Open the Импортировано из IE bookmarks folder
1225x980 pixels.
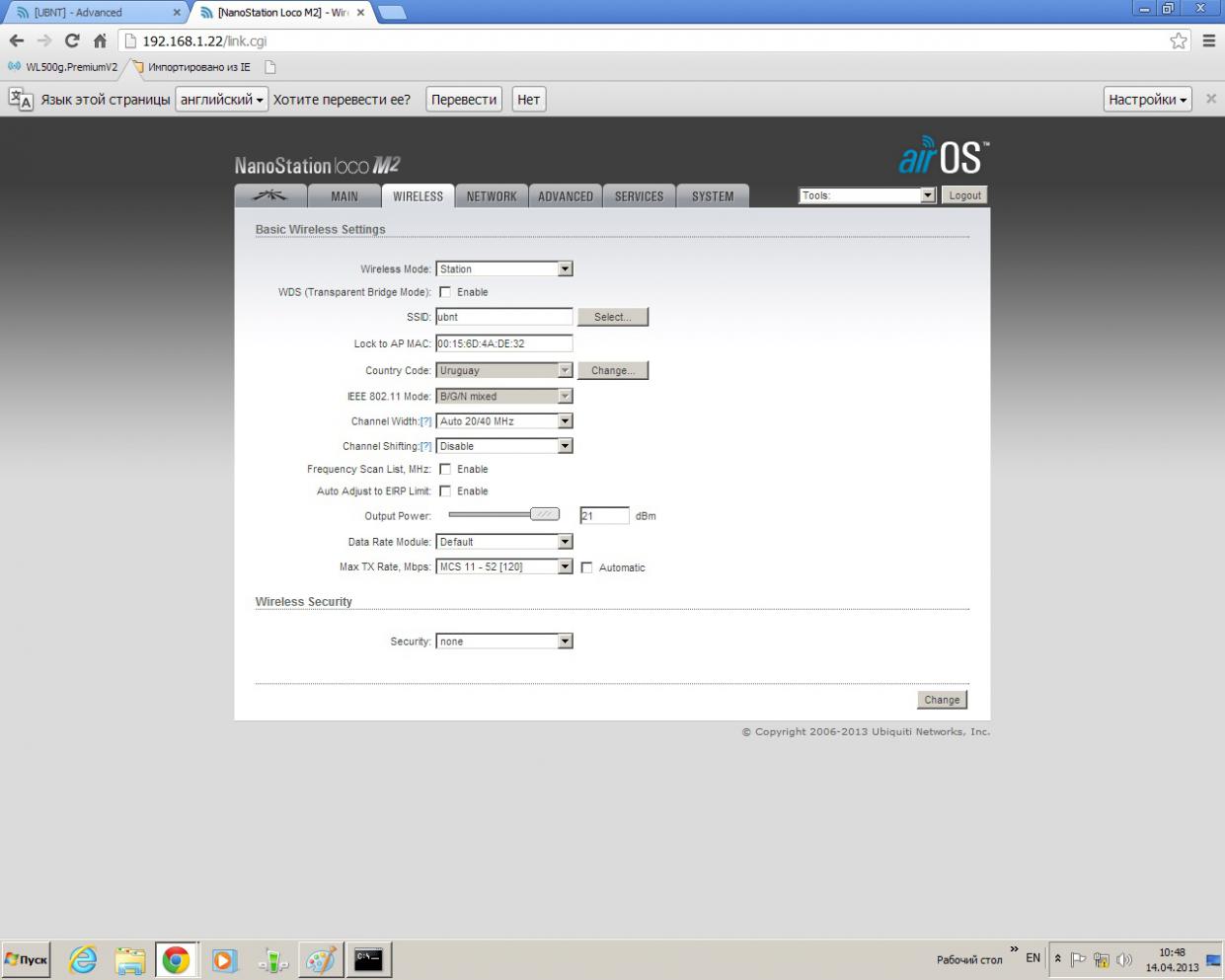[x=191, y=67]
